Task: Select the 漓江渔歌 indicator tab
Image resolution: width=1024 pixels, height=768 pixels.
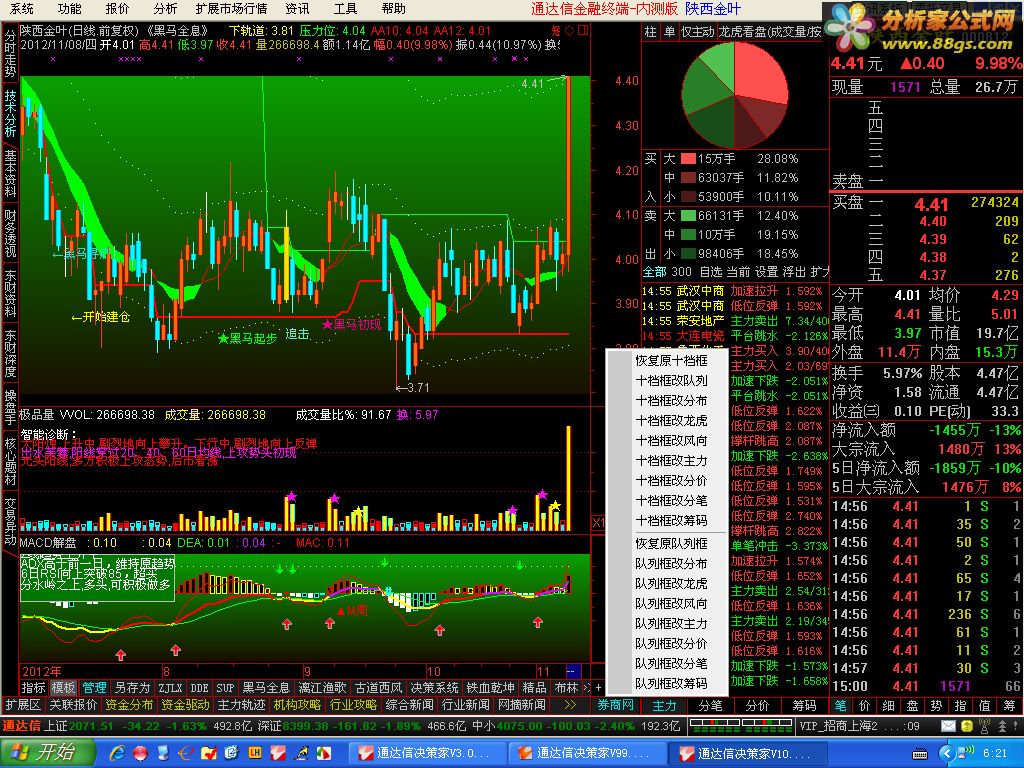Action: tap(323, 688)
